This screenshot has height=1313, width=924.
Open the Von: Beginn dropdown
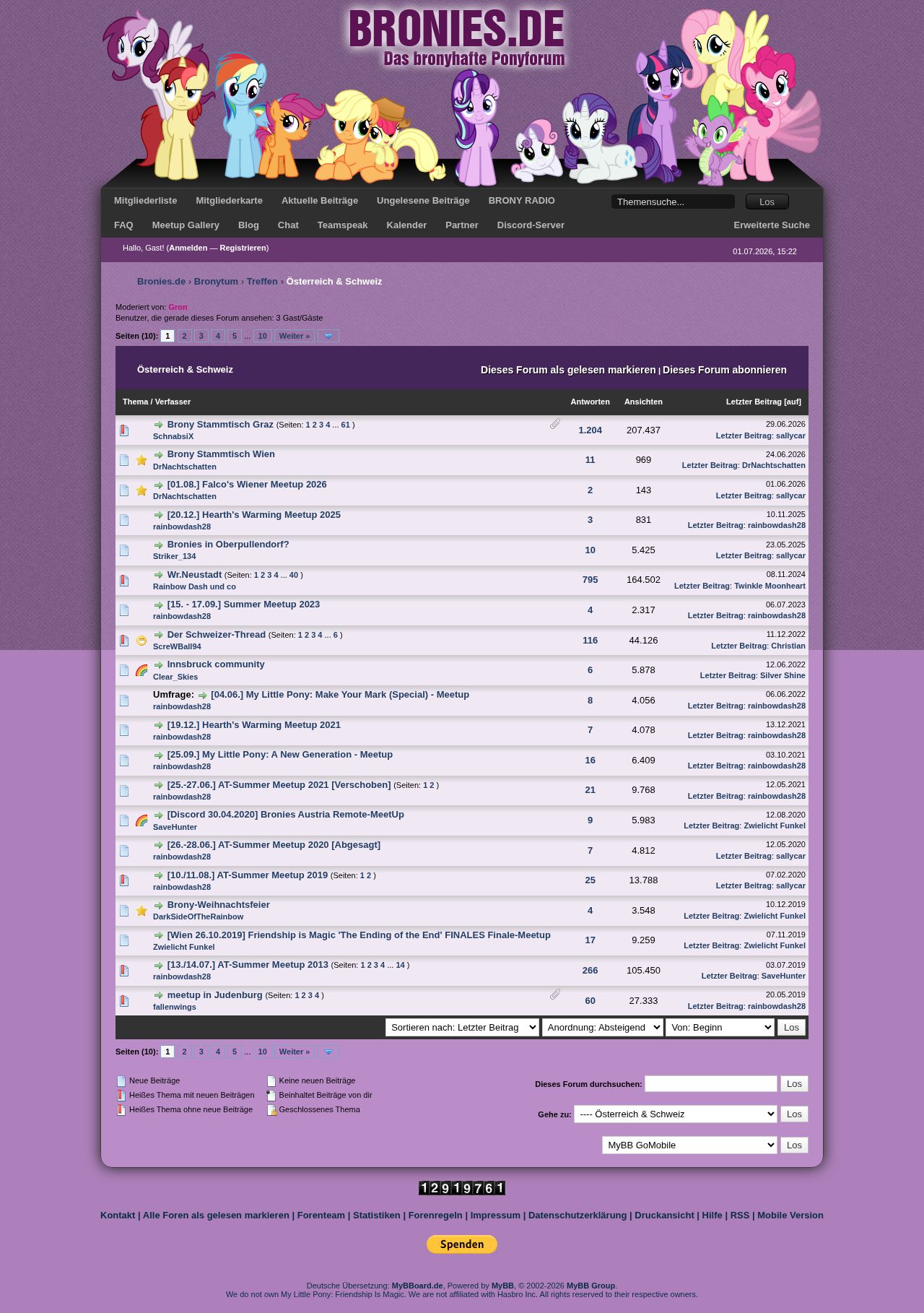coord(720,1027)
